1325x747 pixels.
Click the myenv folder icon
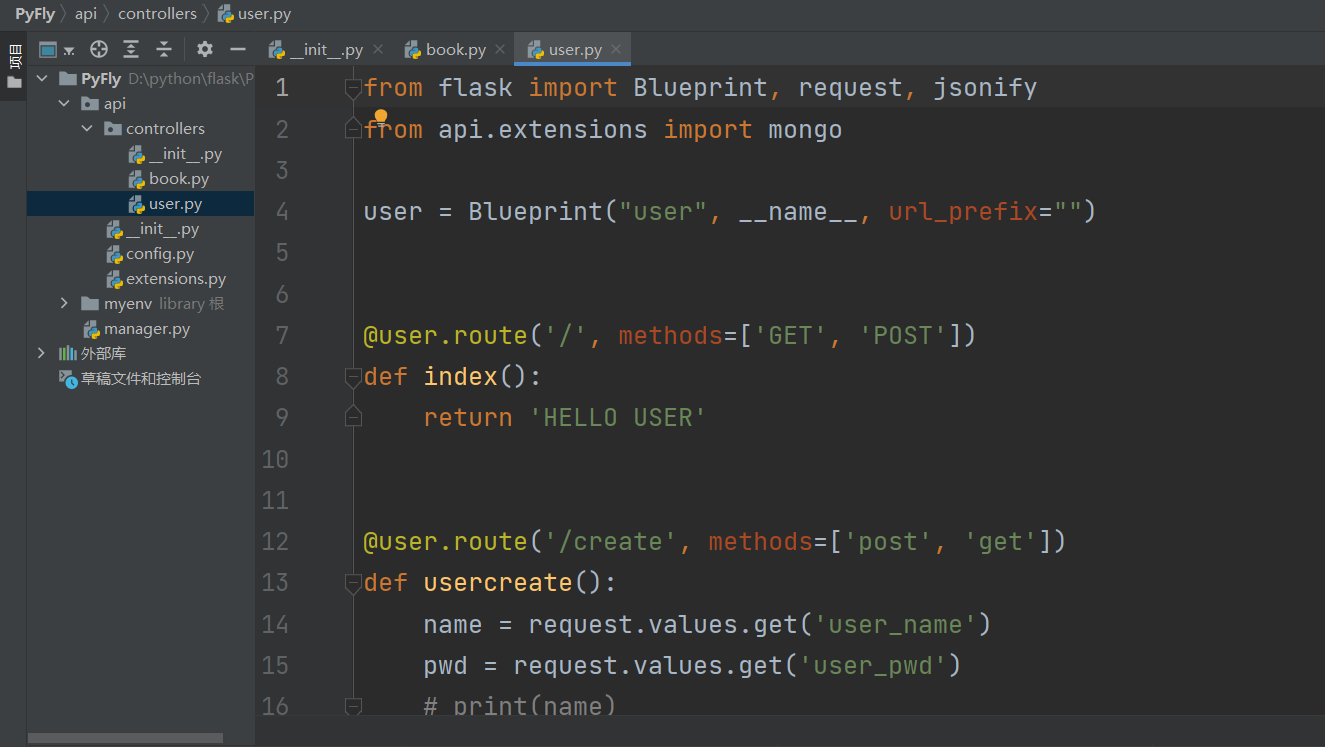[90, 303]
